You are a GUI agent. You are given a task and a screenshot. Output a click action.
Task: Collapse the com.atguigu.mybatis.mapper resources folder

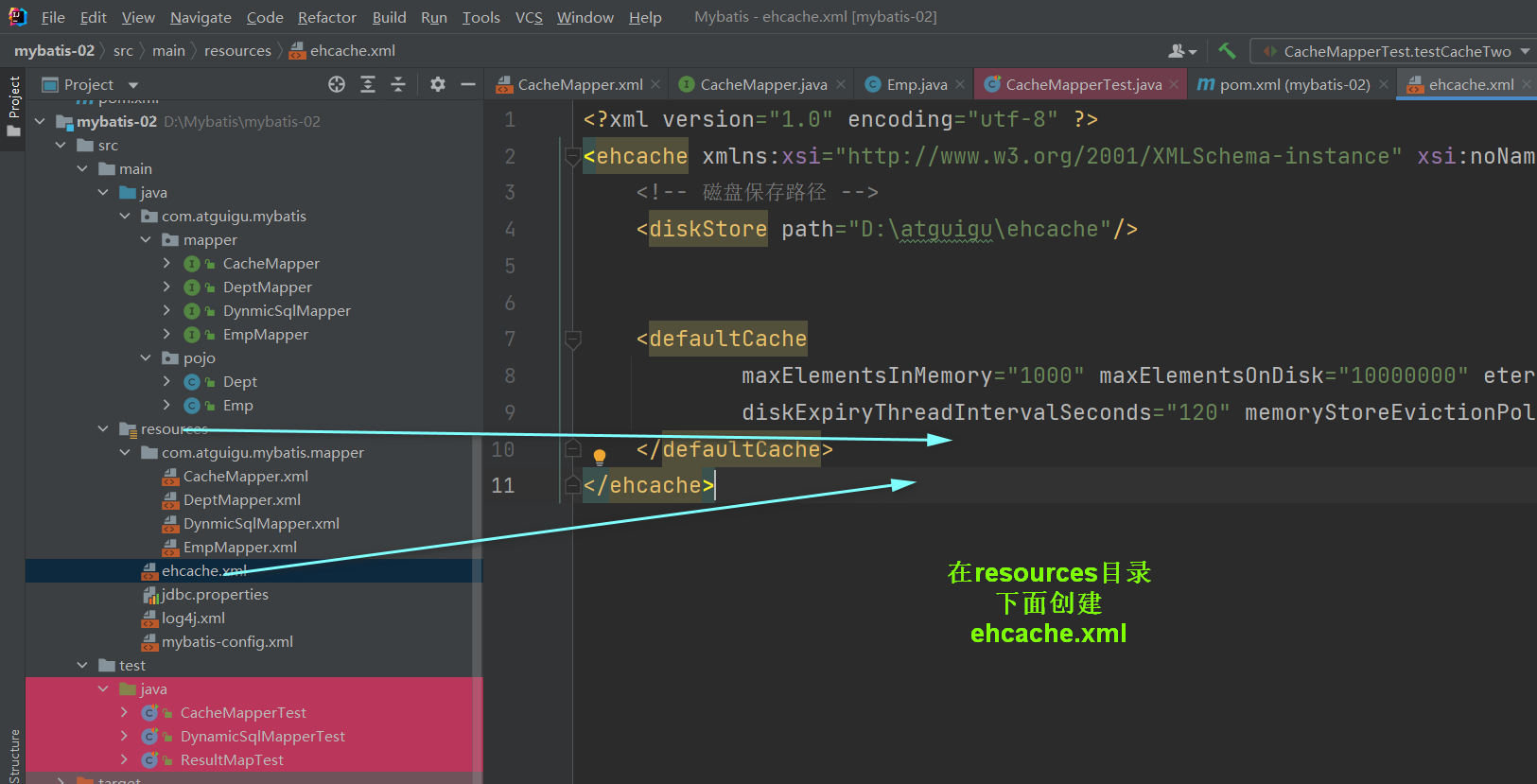124,452
